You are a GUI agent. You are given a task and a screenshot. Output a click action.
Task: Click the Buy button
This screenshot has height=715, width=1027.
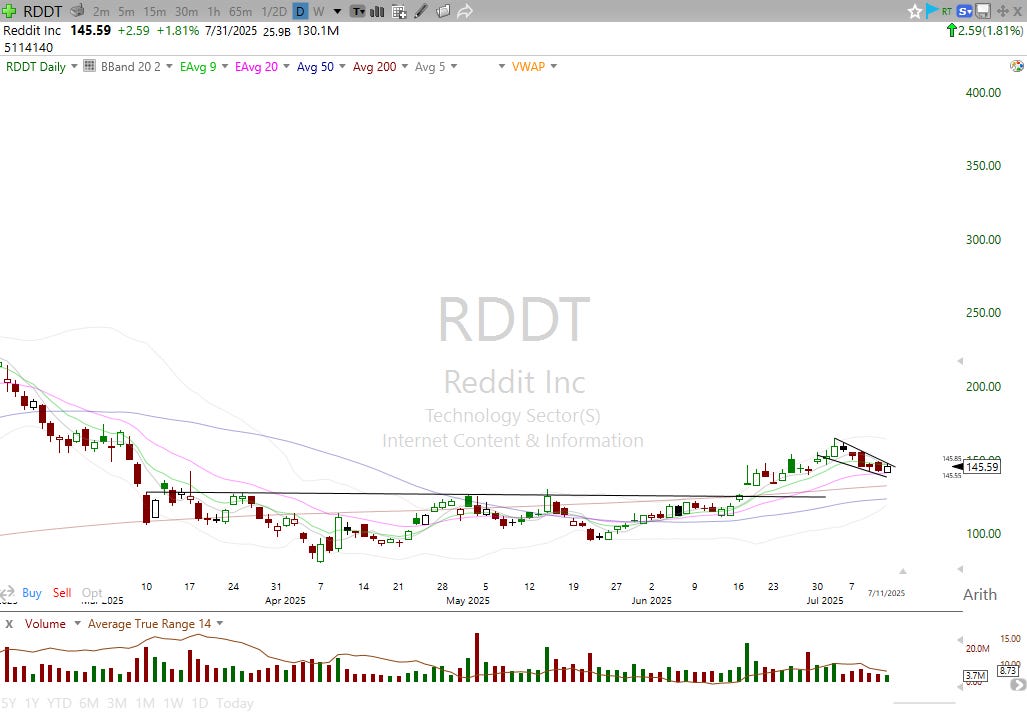click(31, 593)
